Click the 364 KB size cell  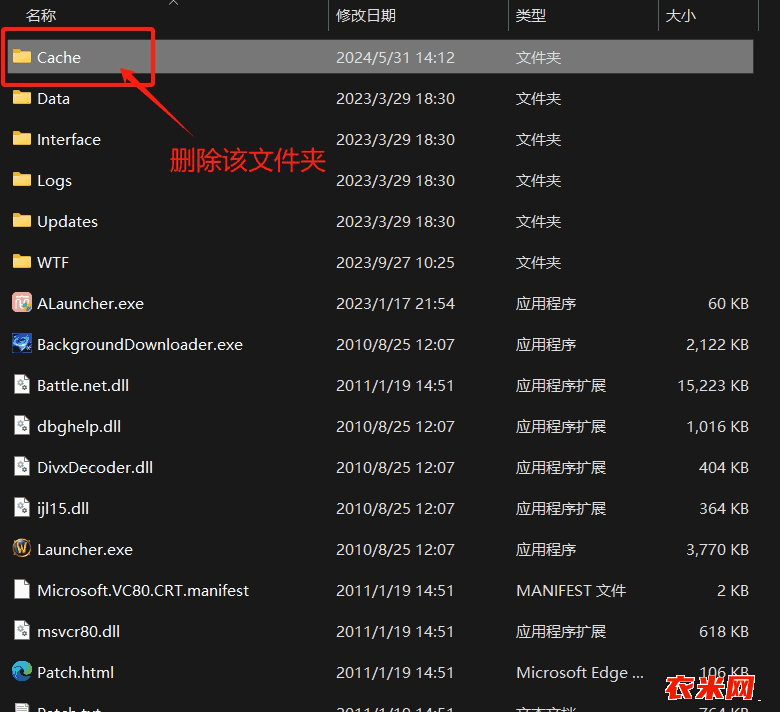coord(723,509)
